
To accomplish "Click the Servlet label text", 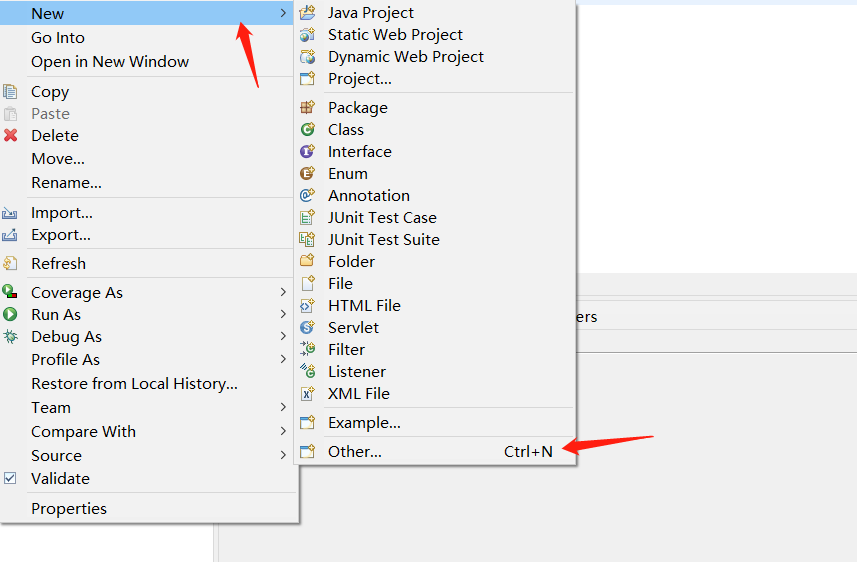I will (353, 327).
